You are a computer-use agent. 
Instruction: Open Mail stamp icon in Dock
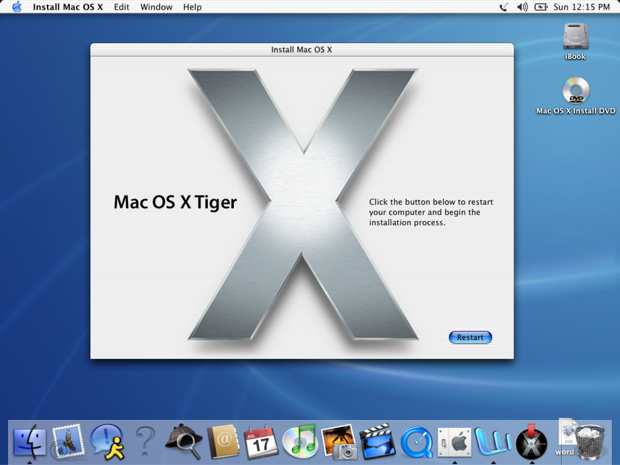(x=68, y=441)
